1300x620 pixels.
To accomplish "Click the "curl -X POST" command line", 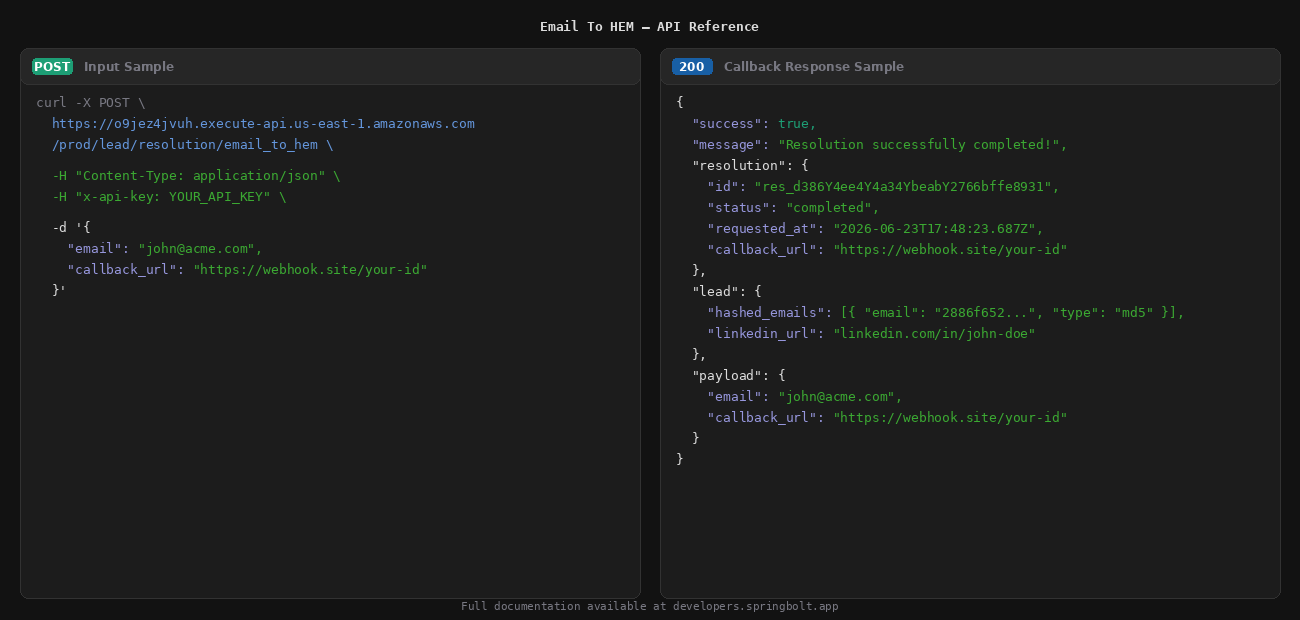I will [x=91, y=103].
